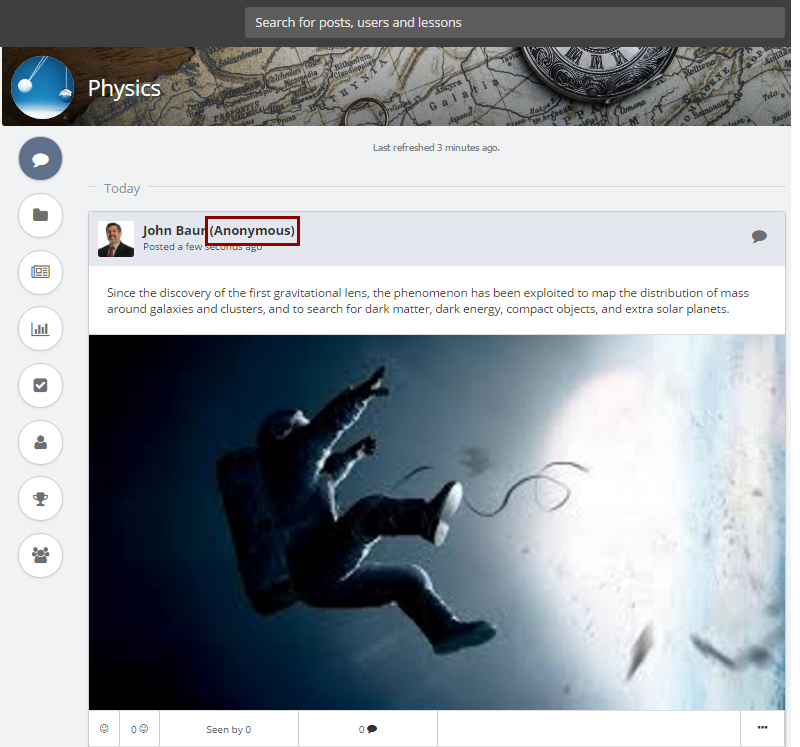Click the Physics class title
This screenshot has height=747, width=800.
124,88
